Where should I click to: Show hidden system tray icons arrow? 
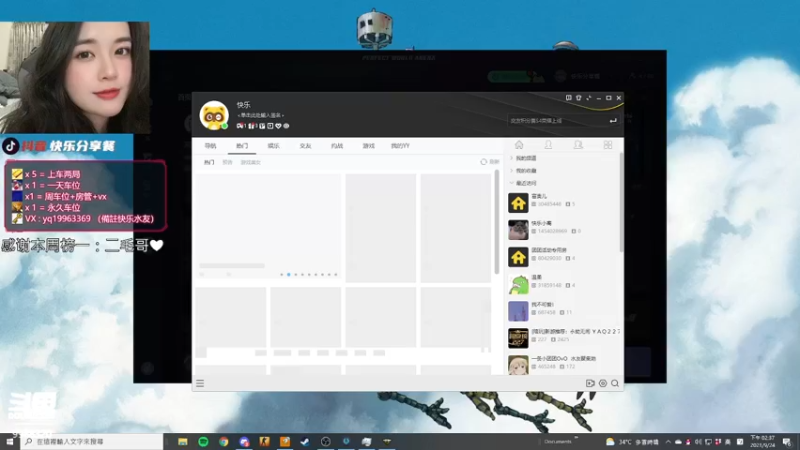tap(668, 442)
